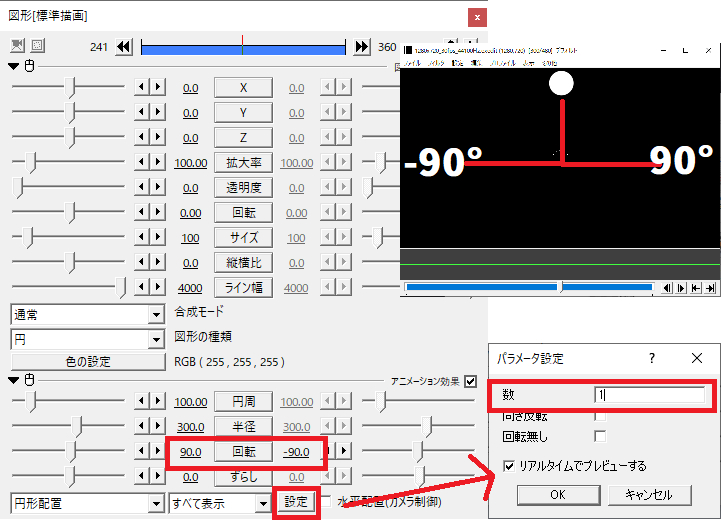This screenshot has height=521, width=722.
Task: Increase the 透明度 start value with the right arrow
Action: coord(158,187)
